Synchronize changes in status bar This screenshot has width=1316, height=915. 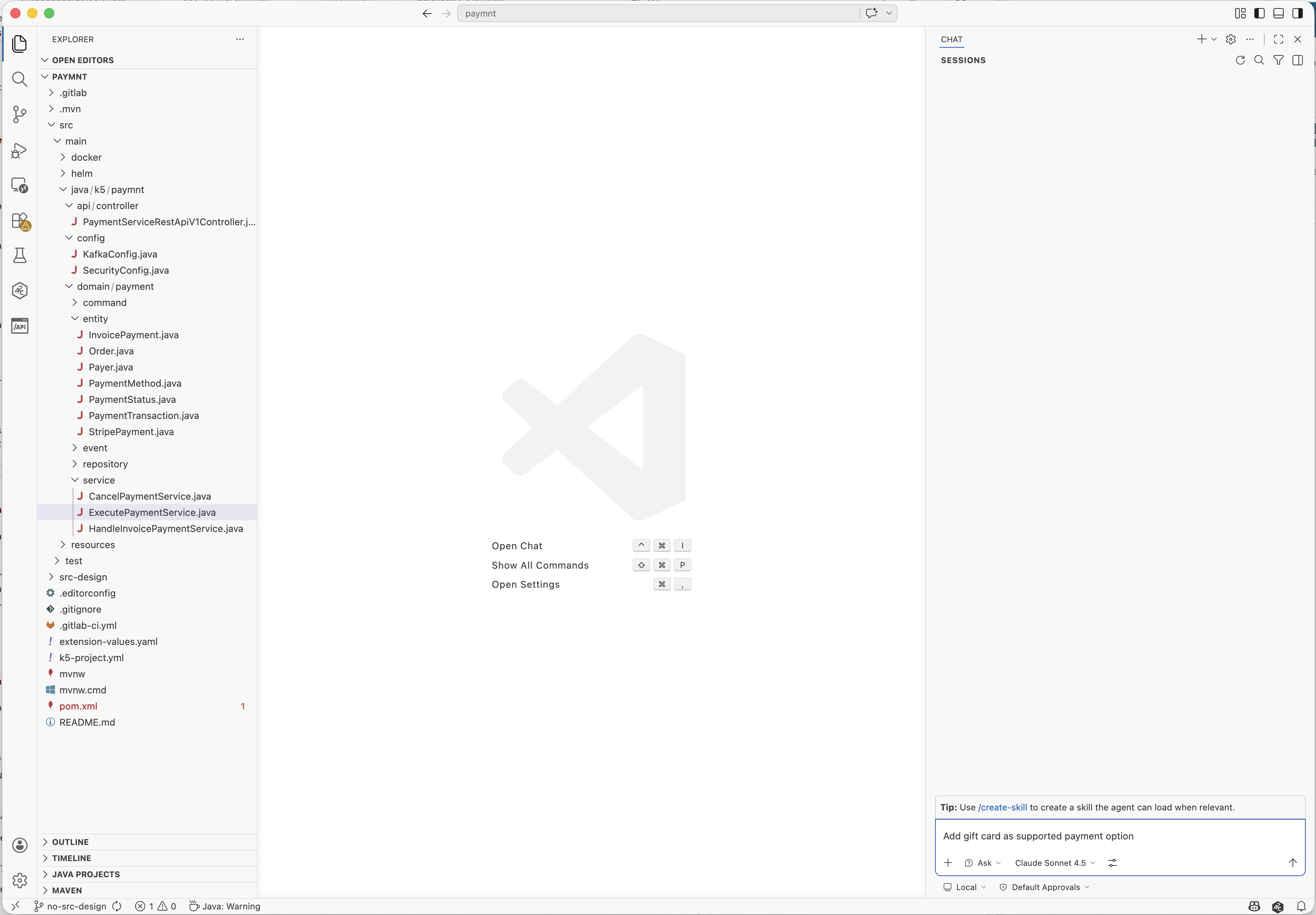[117, 907]
